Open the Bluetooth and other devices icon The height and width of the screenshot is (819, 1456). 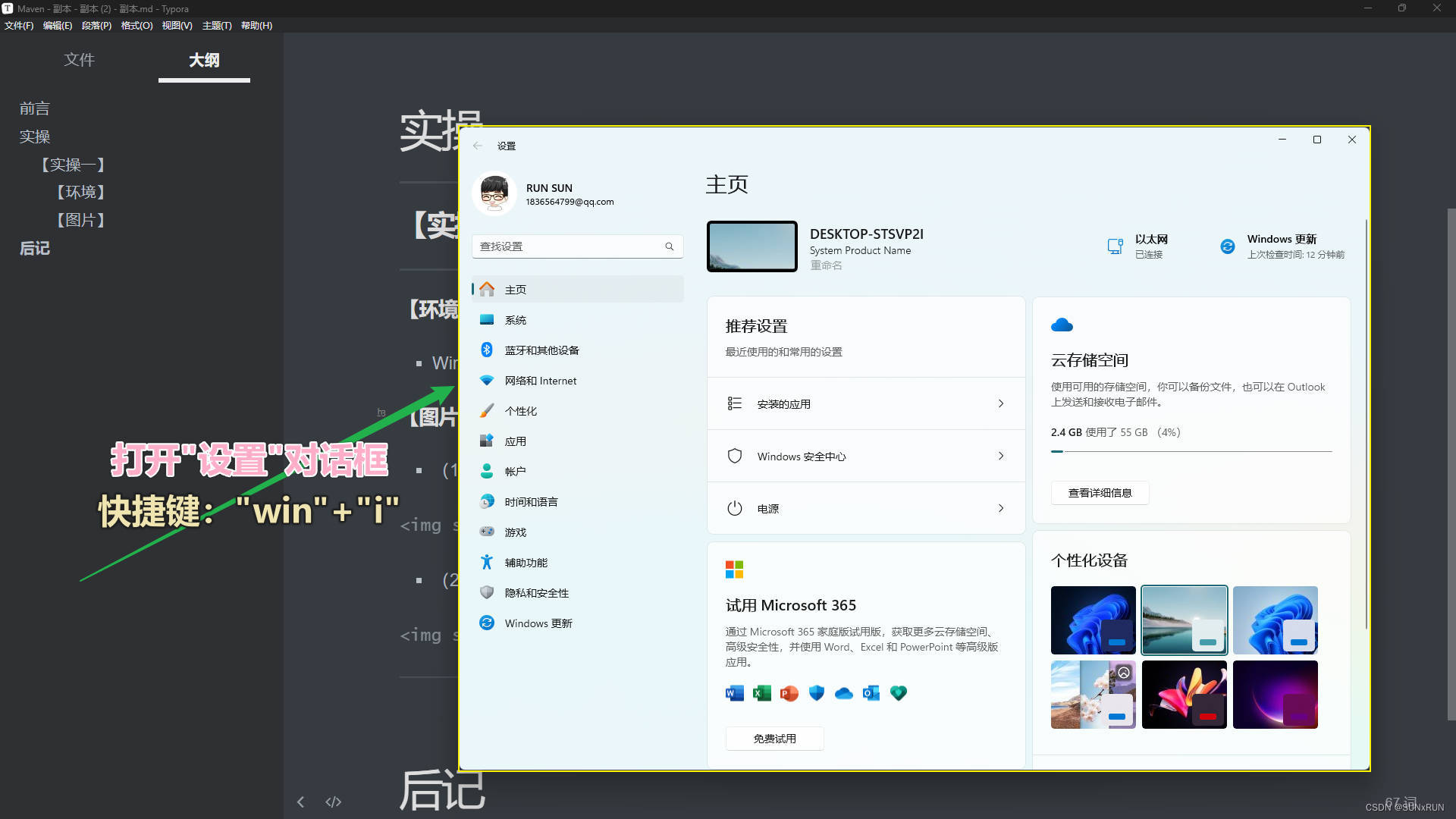487,350
